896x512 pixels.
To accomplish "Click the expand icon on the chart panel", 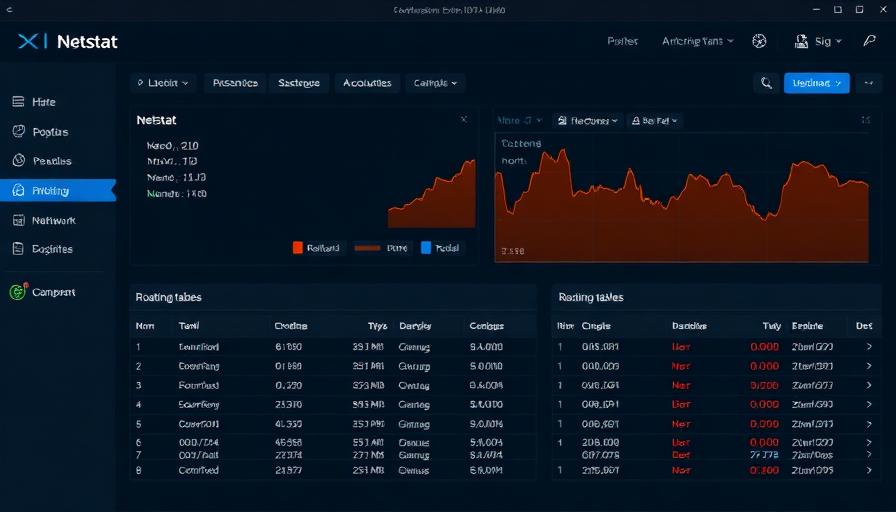I will (x=866, y=120).
